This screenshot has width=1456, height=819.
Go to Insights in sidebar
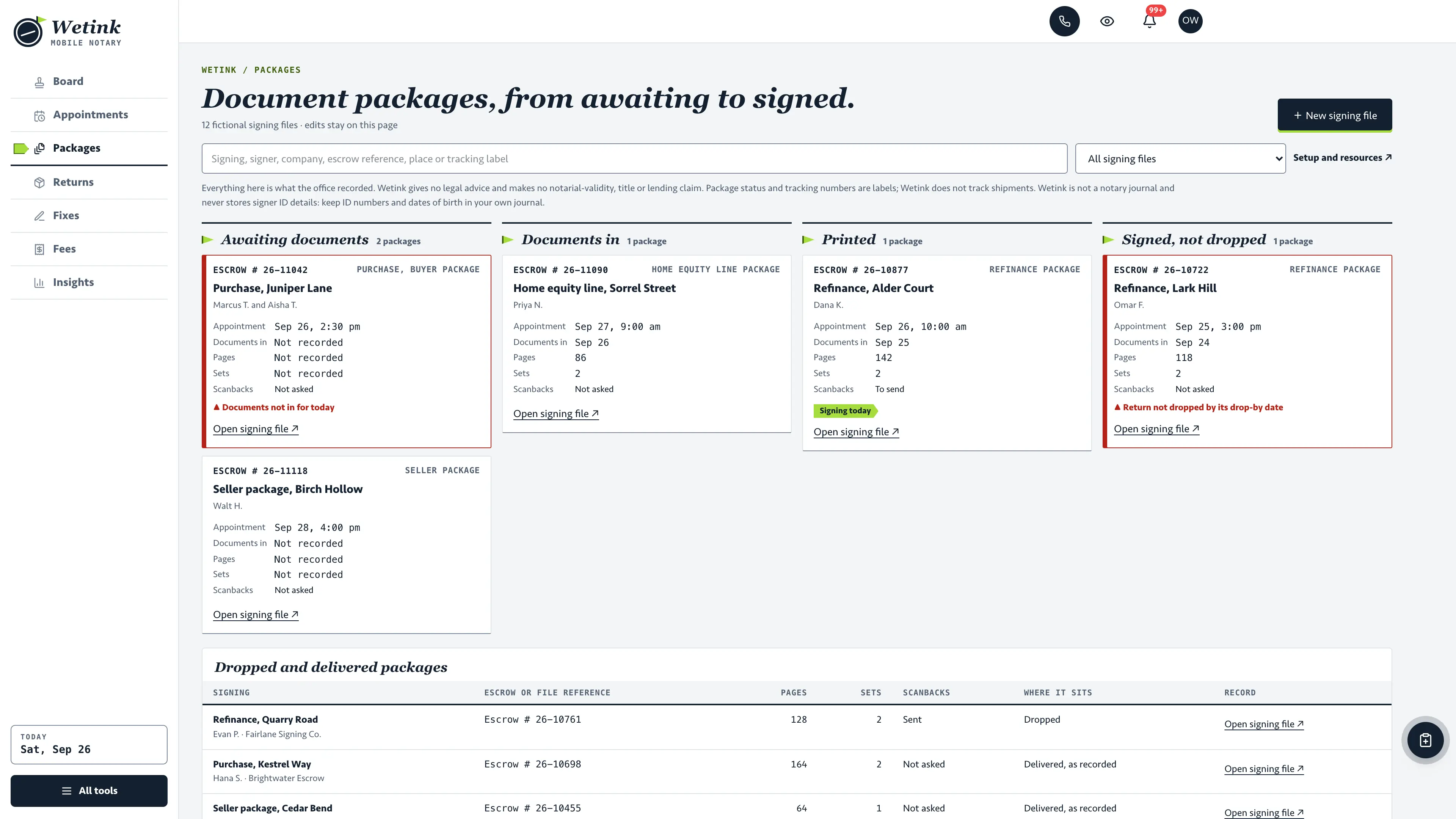coord(89,282)
